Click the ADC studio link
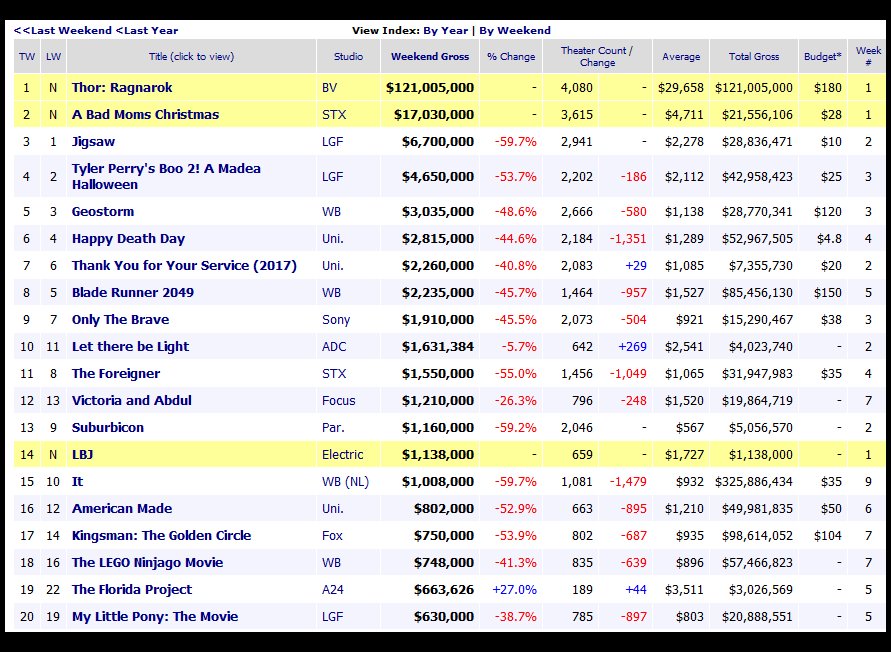Image resolution: width=891 pixels, height=652 pixels. [334, 347]
